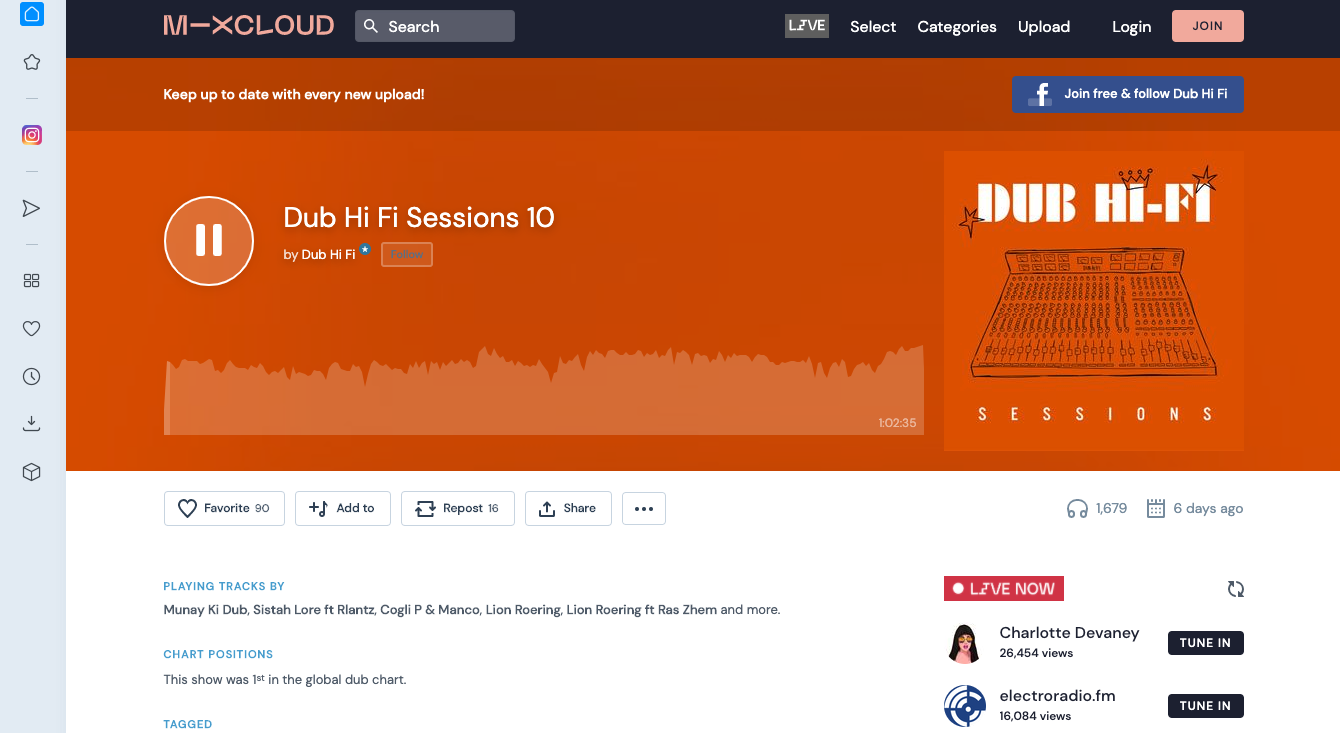This screenshot has height=733, width=1340.
Task: Open the Share options
Action: pos(568,508)
